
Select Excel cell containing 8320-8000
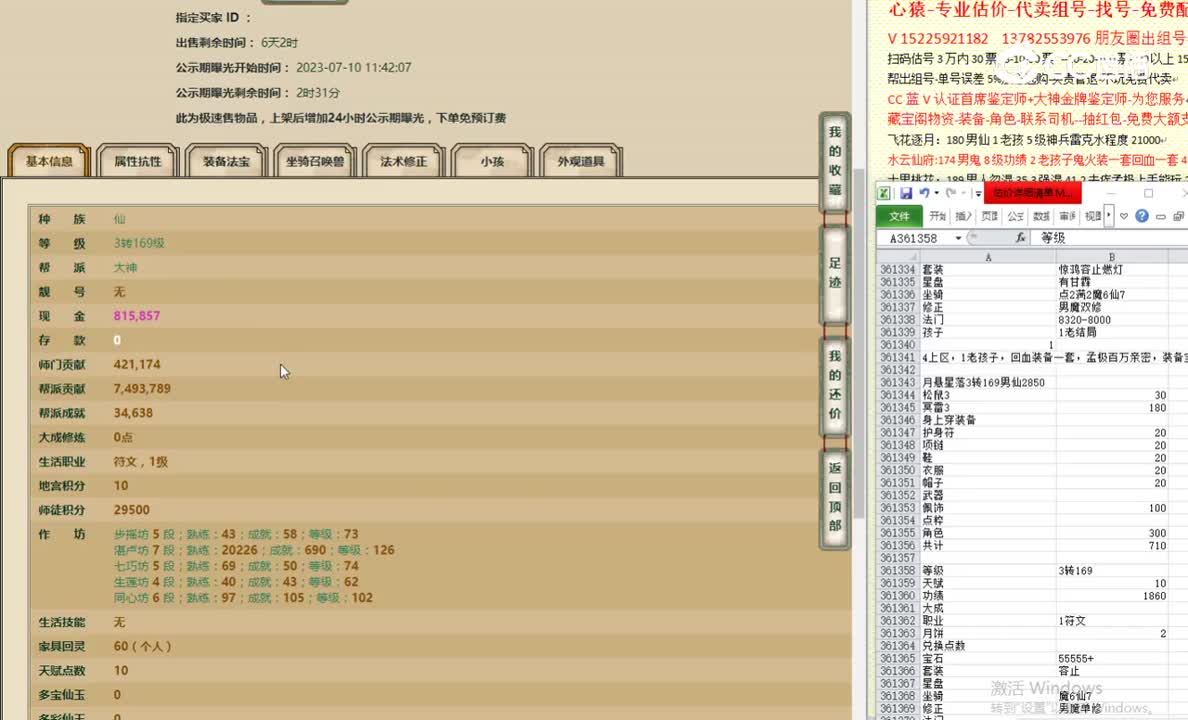tap(1111, 320)
